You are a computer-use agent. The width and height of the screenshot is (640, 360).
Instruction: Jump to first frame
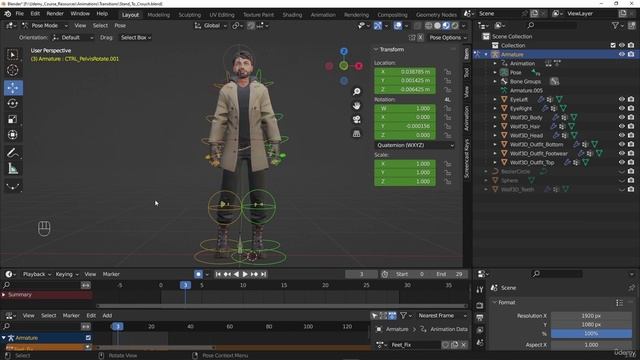pos(218,274)
